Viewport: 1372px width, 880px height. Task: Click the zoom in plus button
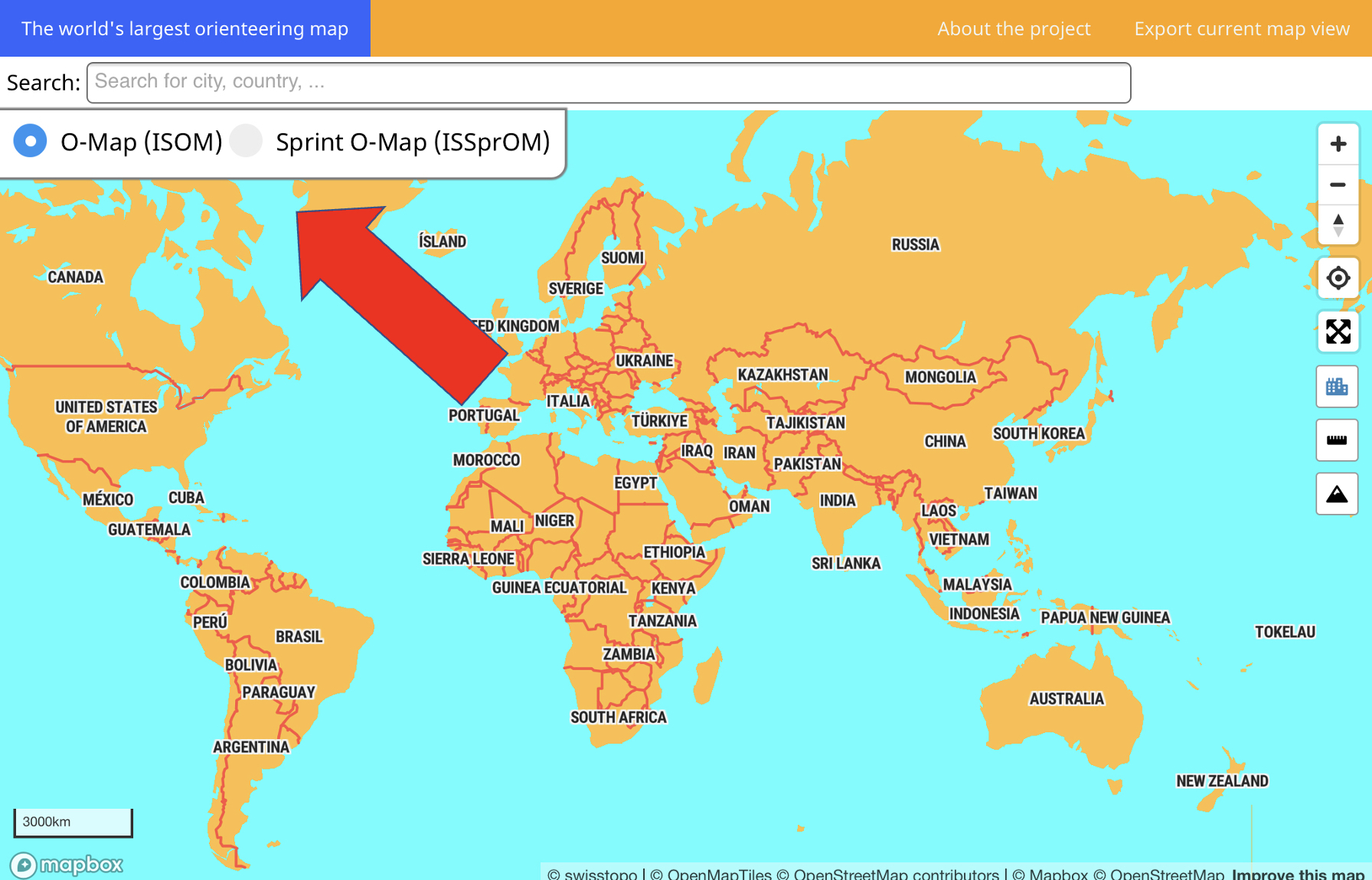tap(1338, 144)
